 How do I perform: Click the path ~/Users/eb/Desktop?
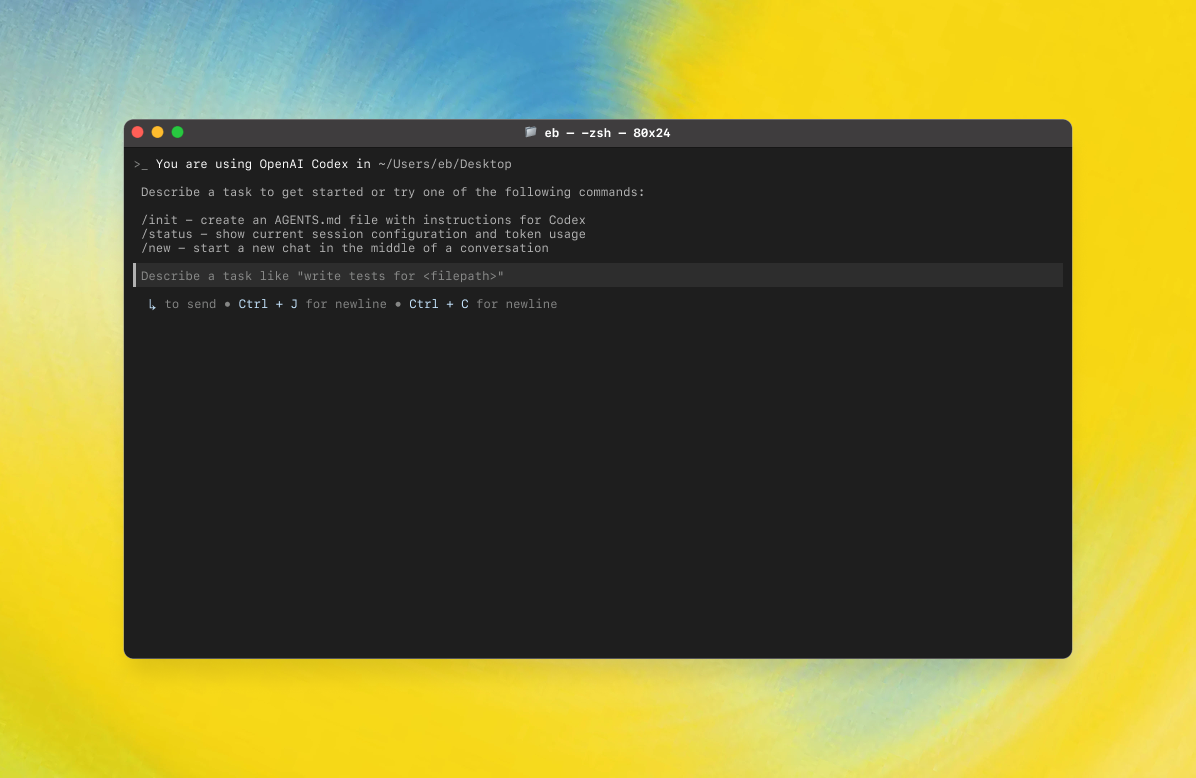coord(449,164)
